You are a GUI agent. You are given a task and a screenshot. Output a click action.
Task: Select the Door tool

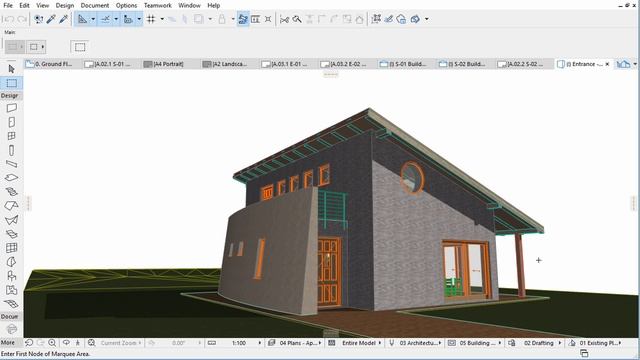click(x=11, y=122)
